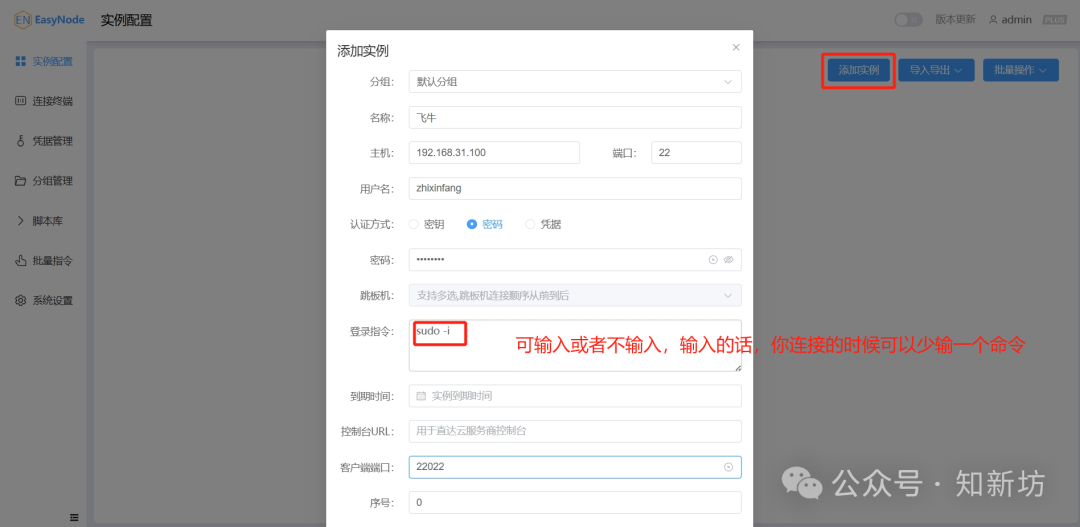
Task: Click the 凭据管理 key icon in sidebar
Action: click(x=21, y=141)
